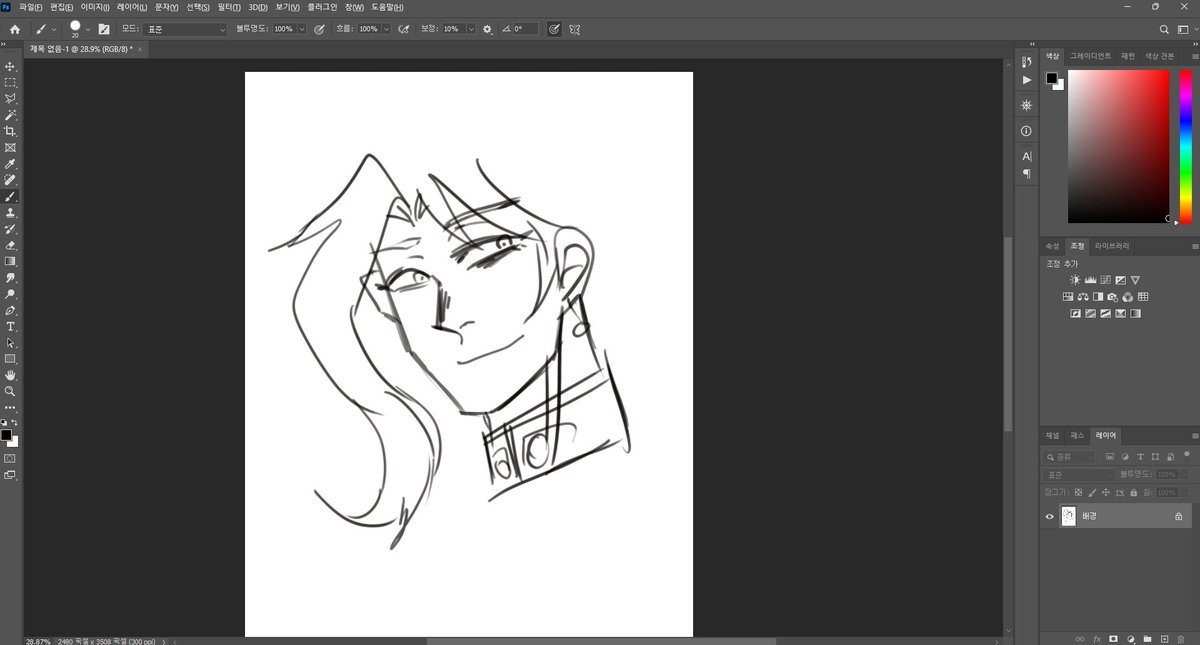Screen dimensions: 1200x645
Task: Open smoothing options gear icon
Action: tap(487, 29)
